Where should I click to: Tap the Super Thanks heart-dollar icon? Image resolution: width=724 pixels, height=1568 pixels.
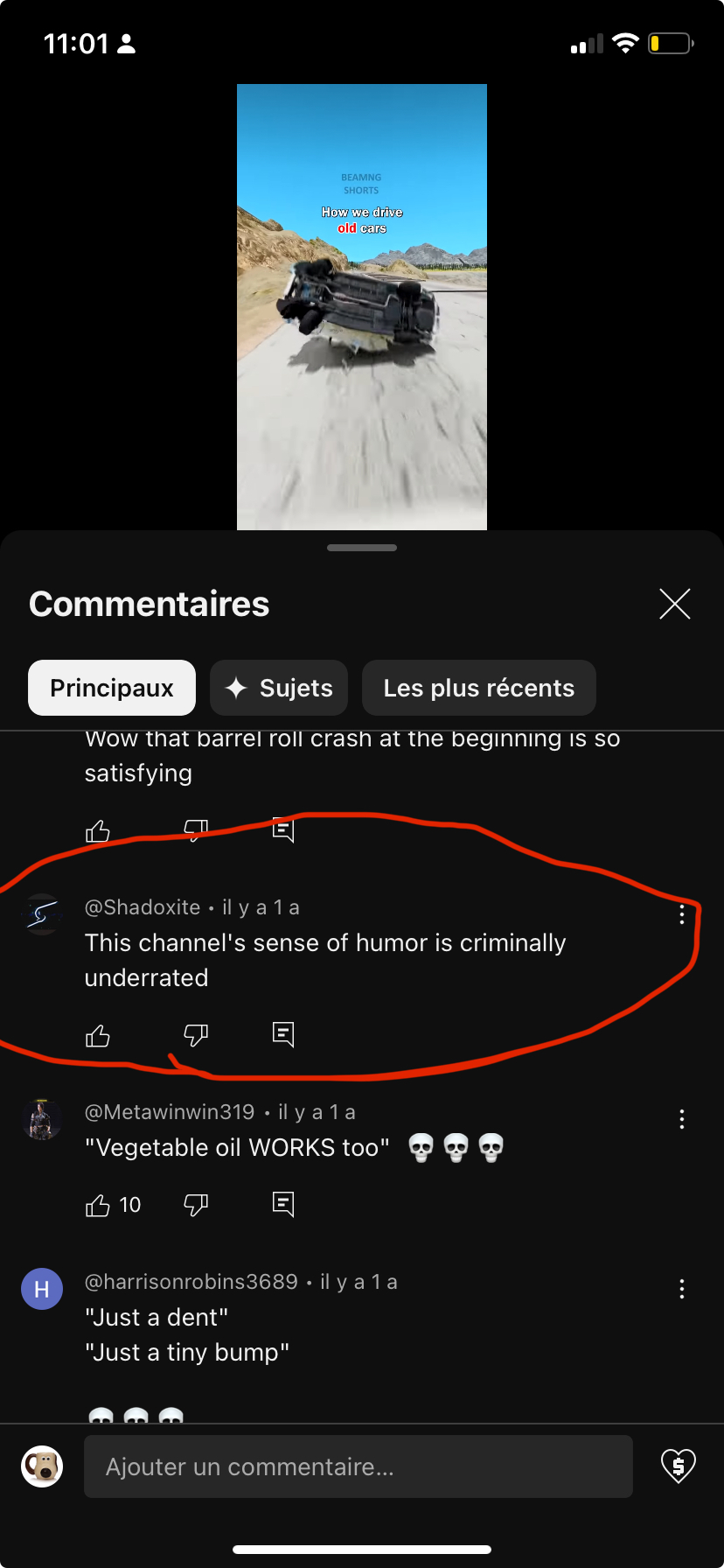point(679,1466)
